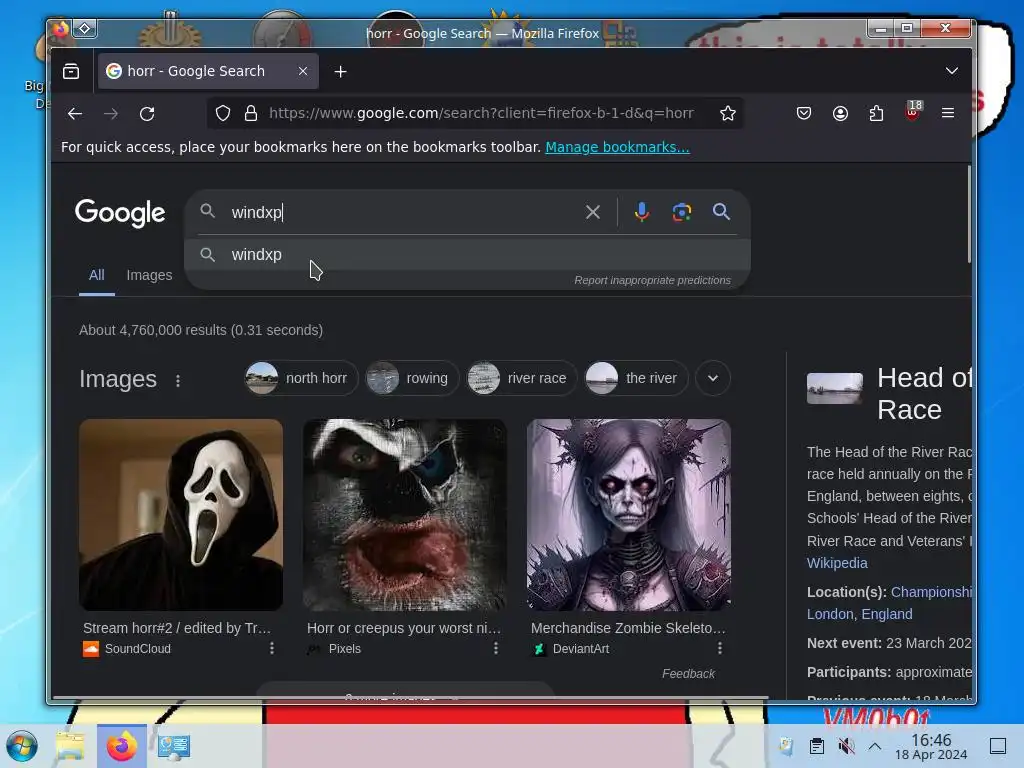
Task: Open Firefox account menu
Action: coord(840,114)
